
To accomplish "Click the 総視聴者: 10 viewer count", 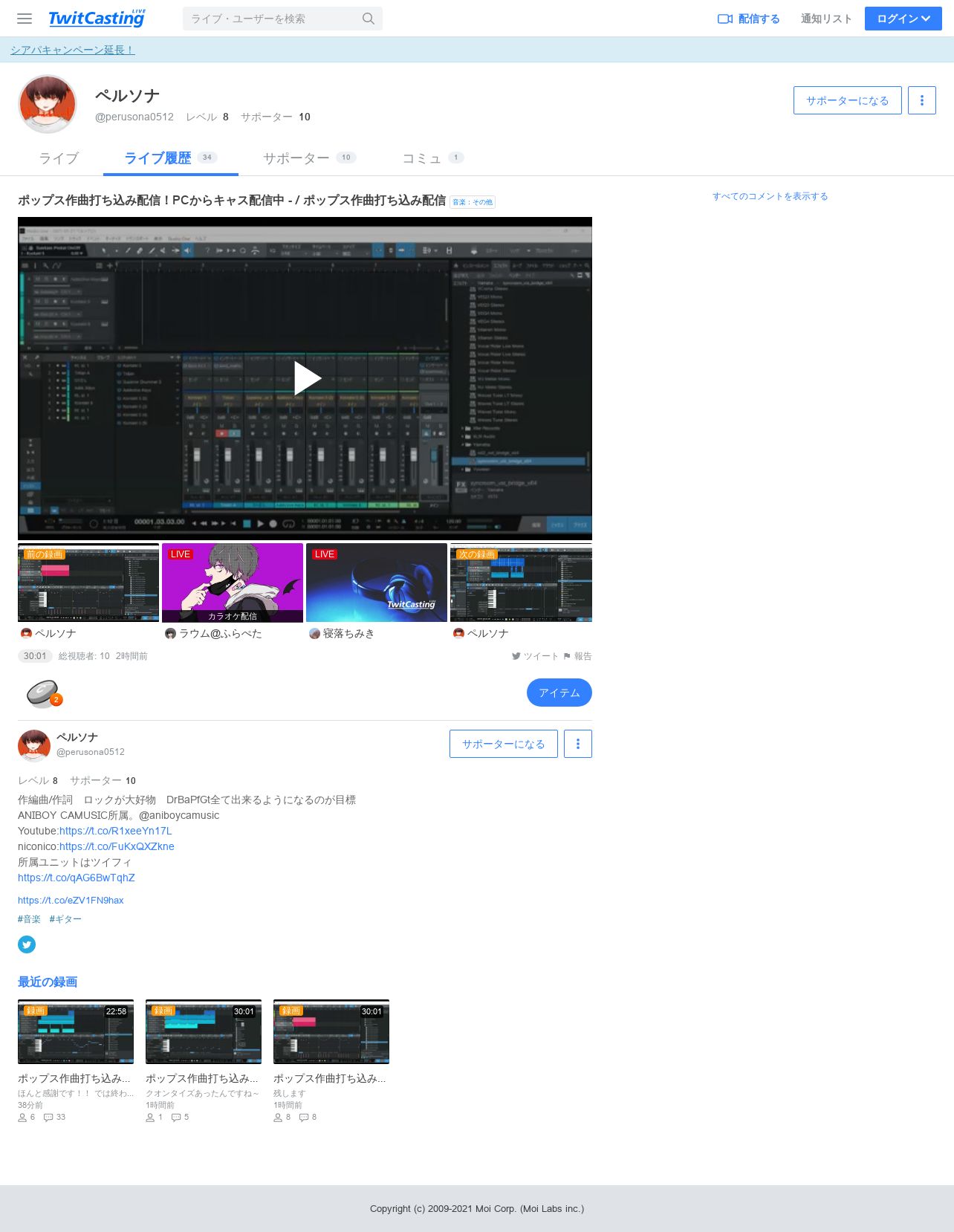I will 84,656.
